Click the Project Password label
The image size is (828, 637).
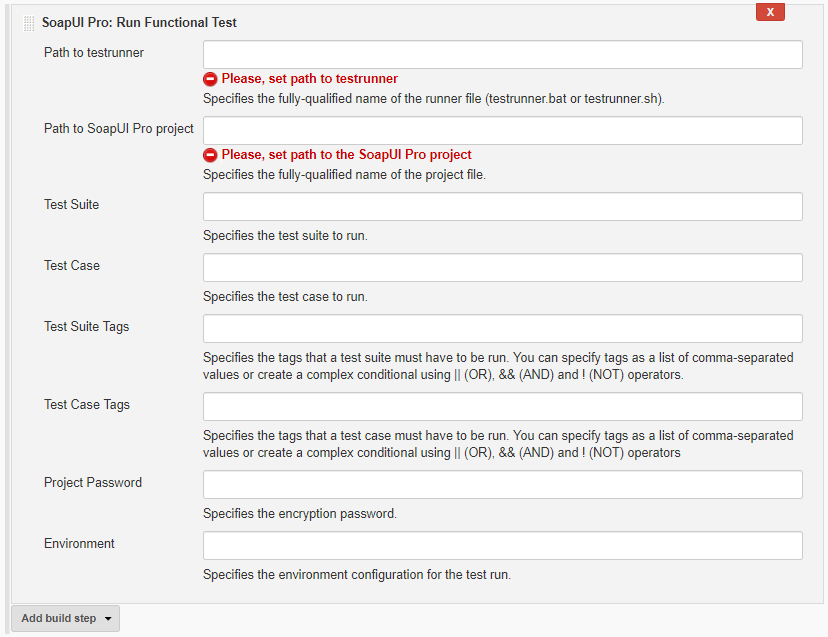pos(93,483)
